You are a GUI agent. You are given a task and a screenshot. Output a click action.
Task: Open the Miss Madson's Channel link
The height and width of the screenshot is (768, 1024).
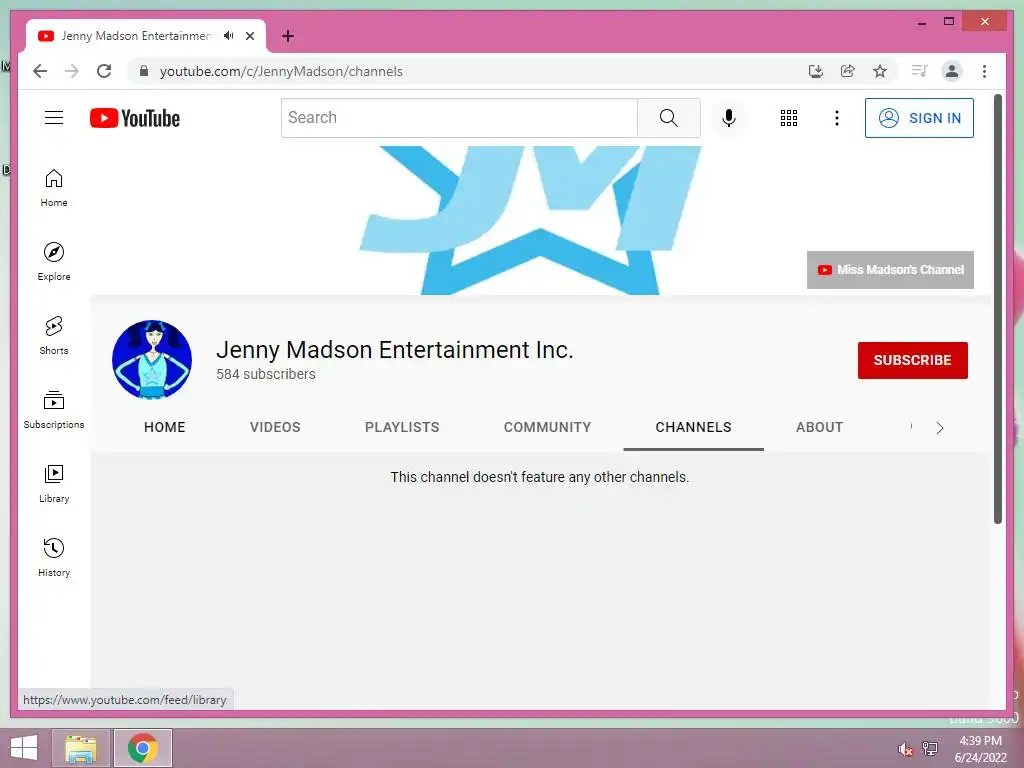click(x=890, y=270)
